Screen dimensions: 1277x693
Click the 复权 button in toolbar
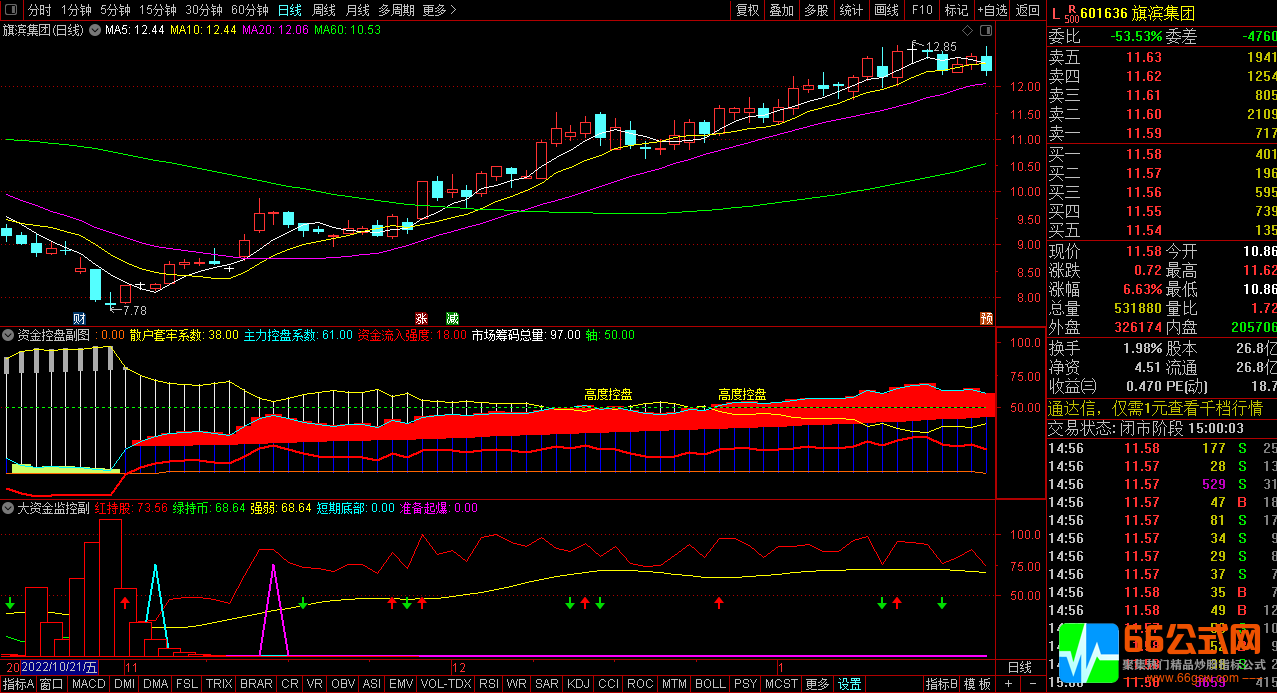coord(747,10)
